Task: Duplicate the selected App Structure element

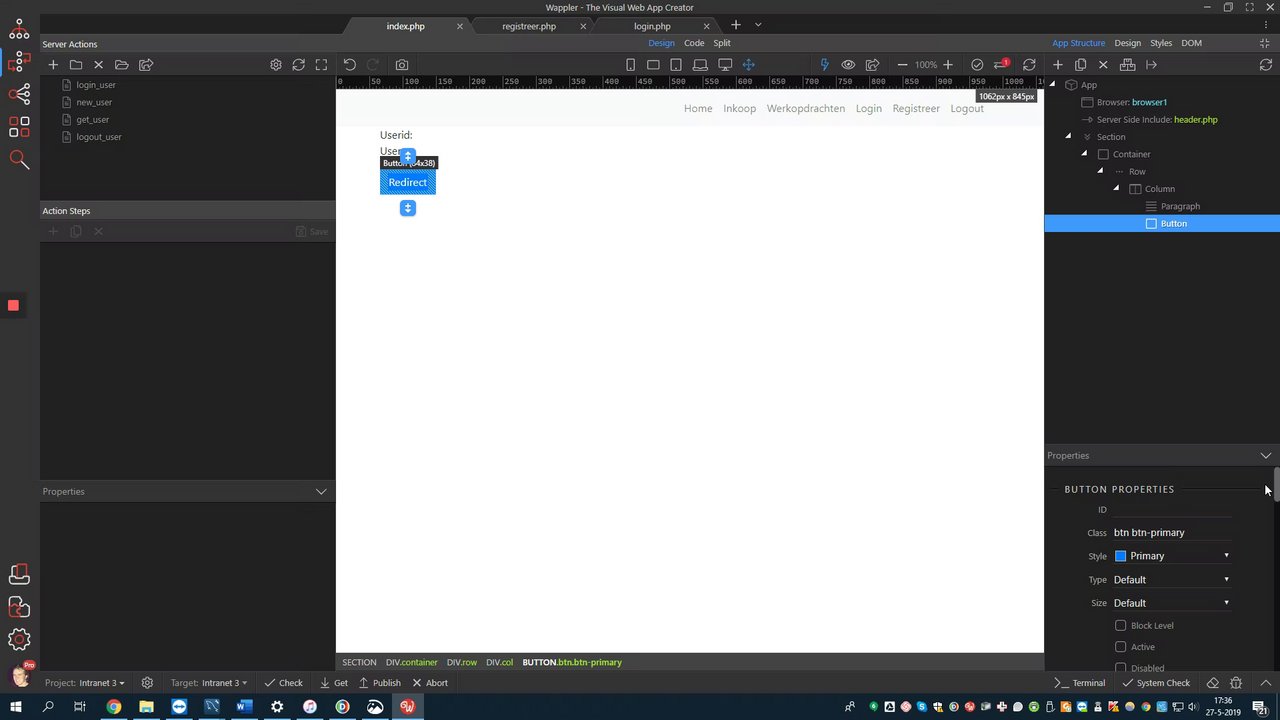Action: pos(1080,65)
